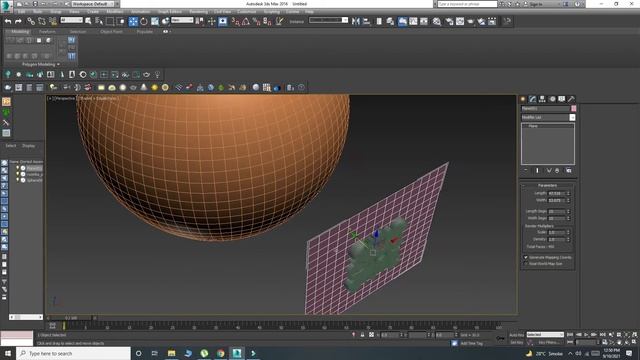Click the Display tab in scene explorer

28,146
